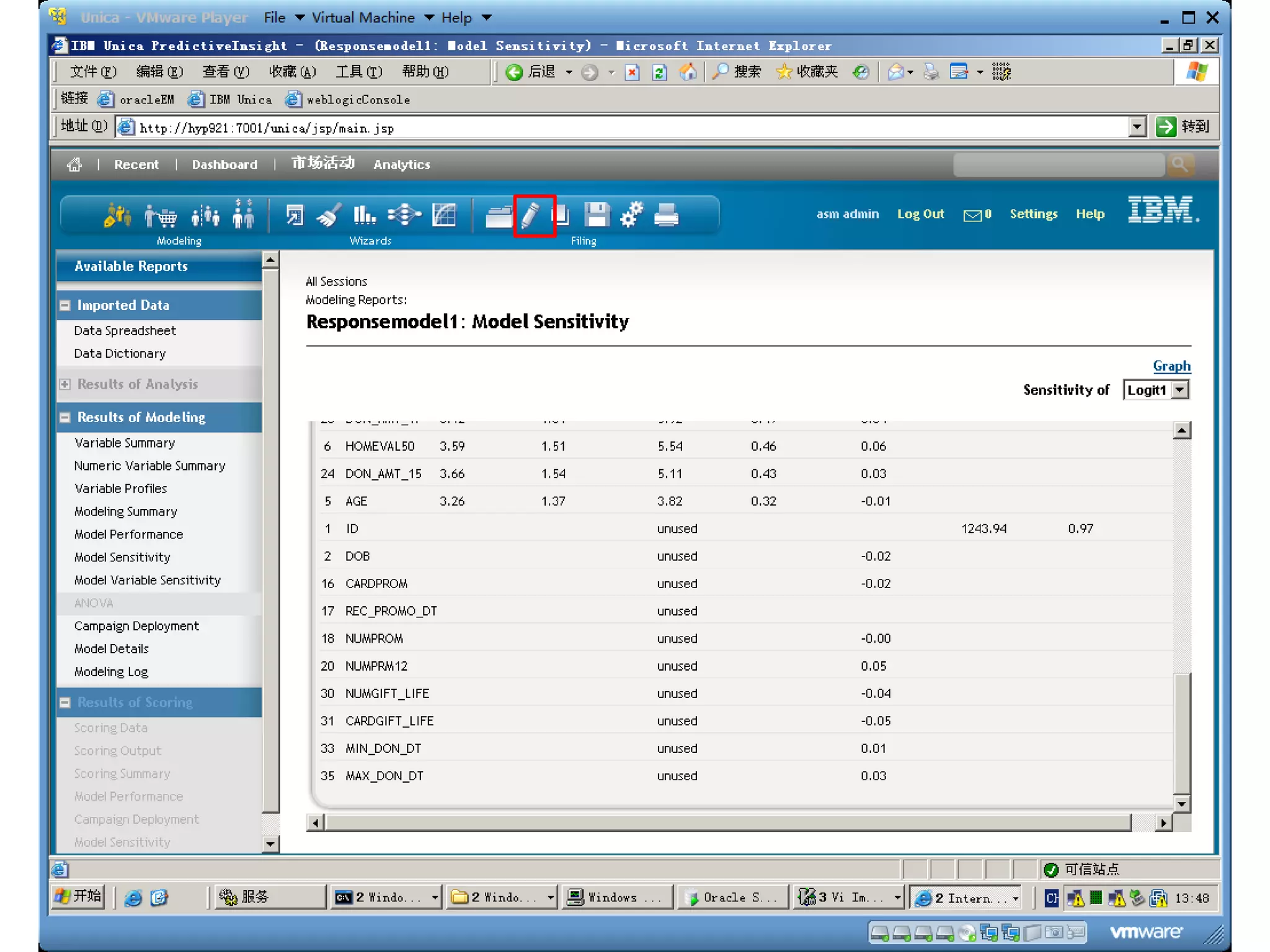1270x952 pixels.
Task: Click the import data wizard icon
Action: (294, 215)
